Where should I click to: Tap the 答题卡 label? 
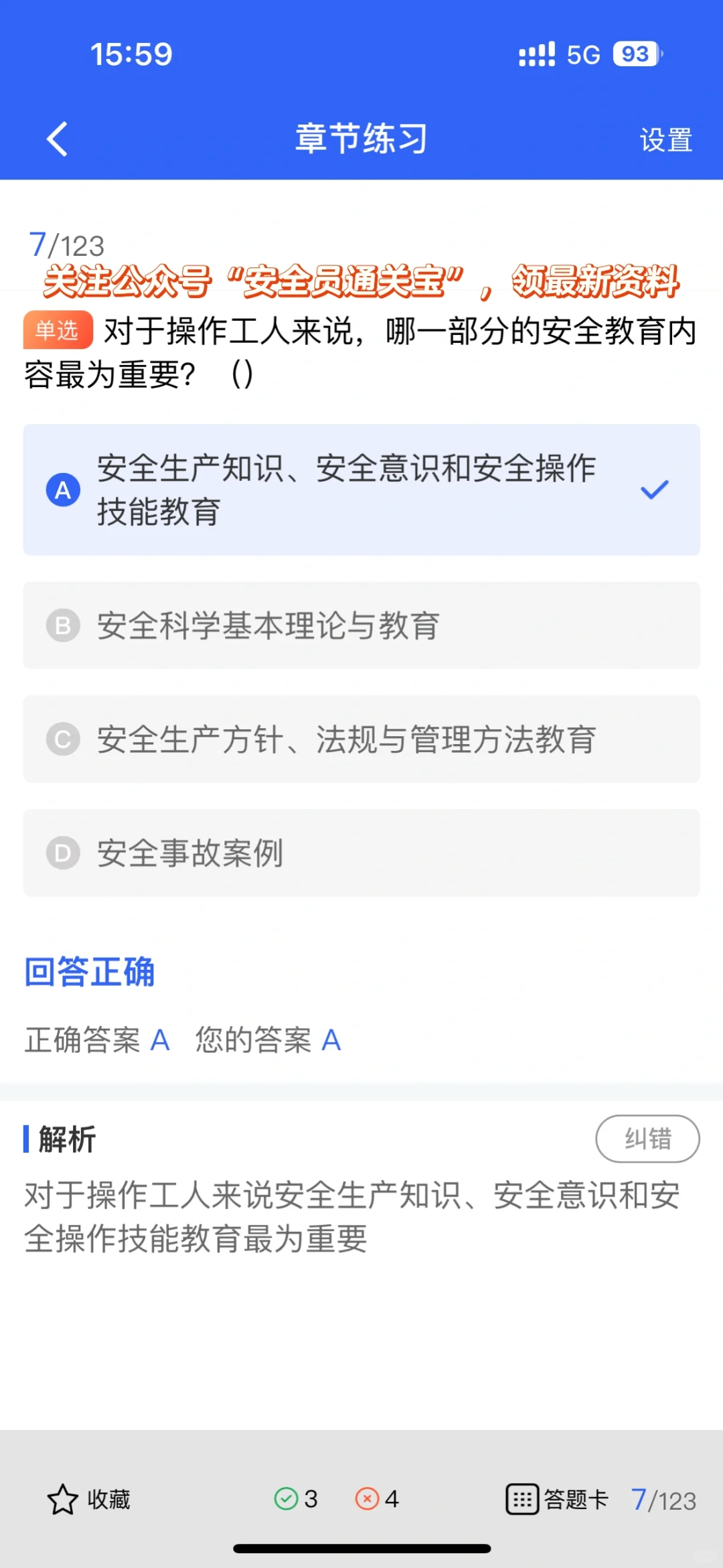[576, 1499]
